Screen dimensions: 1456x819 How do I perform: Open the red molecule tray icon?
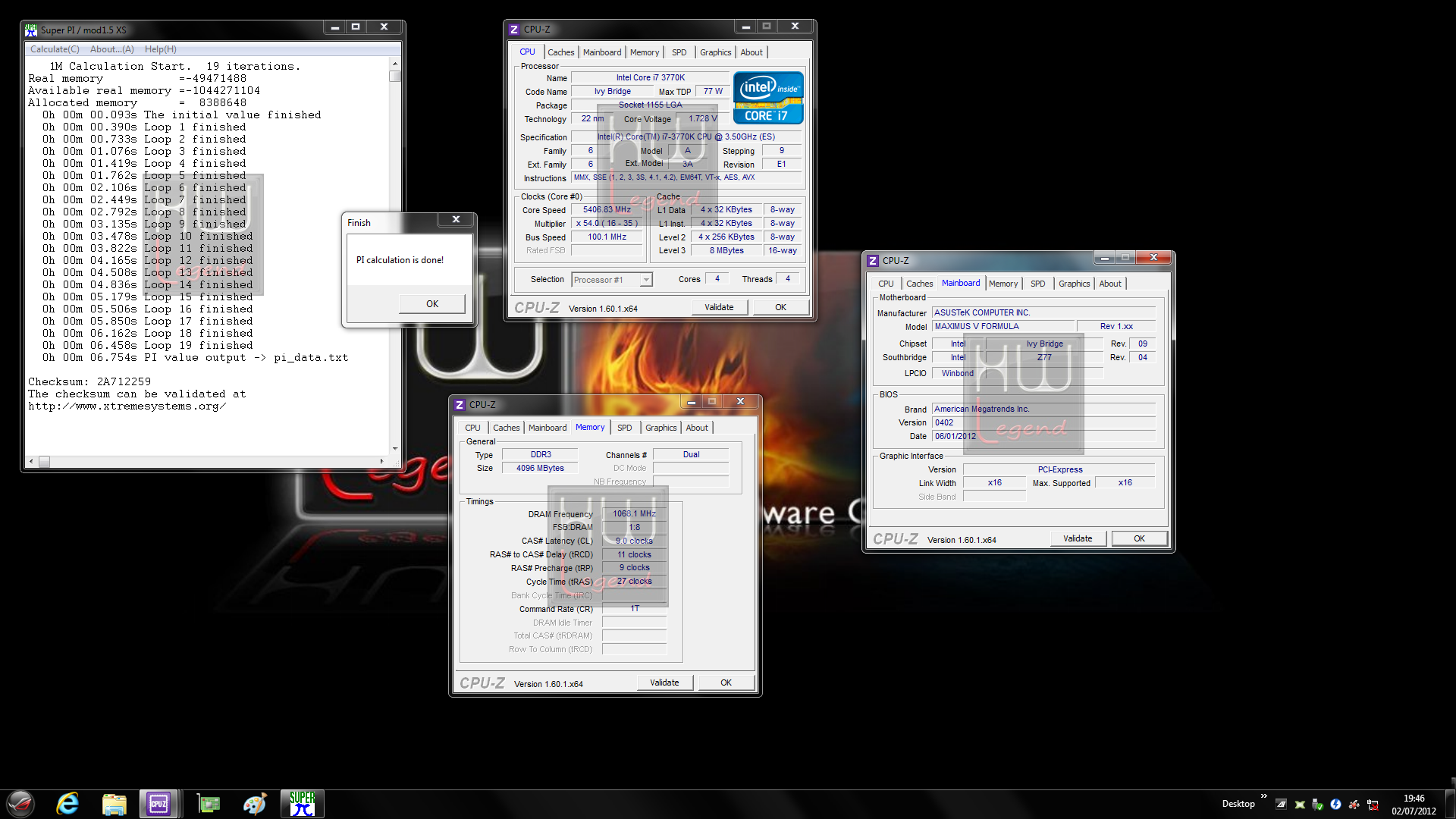[x=1354, y=804]
